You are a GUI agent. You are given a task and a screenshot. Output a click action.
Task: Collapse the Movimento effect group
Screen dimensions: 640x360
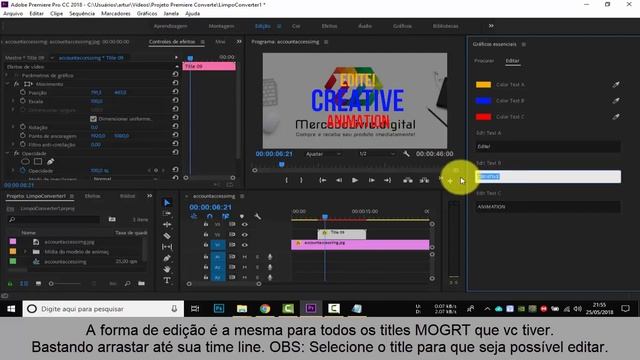click(7, 84)
